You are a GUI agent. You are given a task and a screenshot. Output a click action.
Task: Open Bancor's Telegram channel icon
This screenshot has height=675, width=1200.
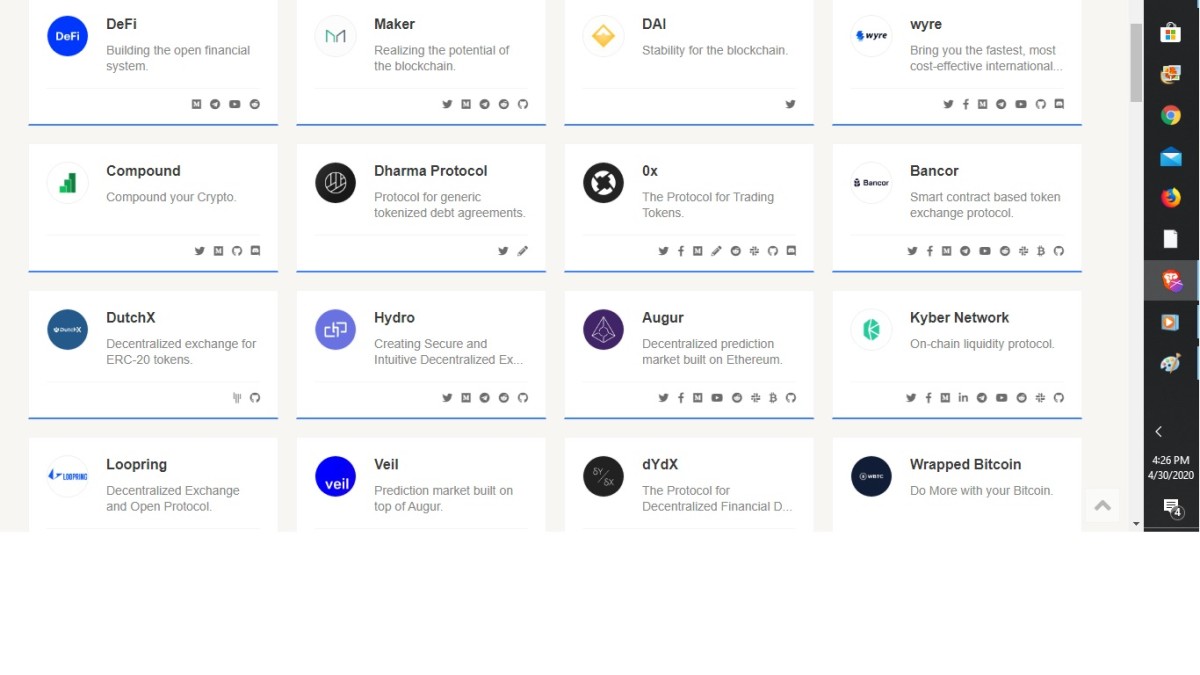[x=966, y=250]
